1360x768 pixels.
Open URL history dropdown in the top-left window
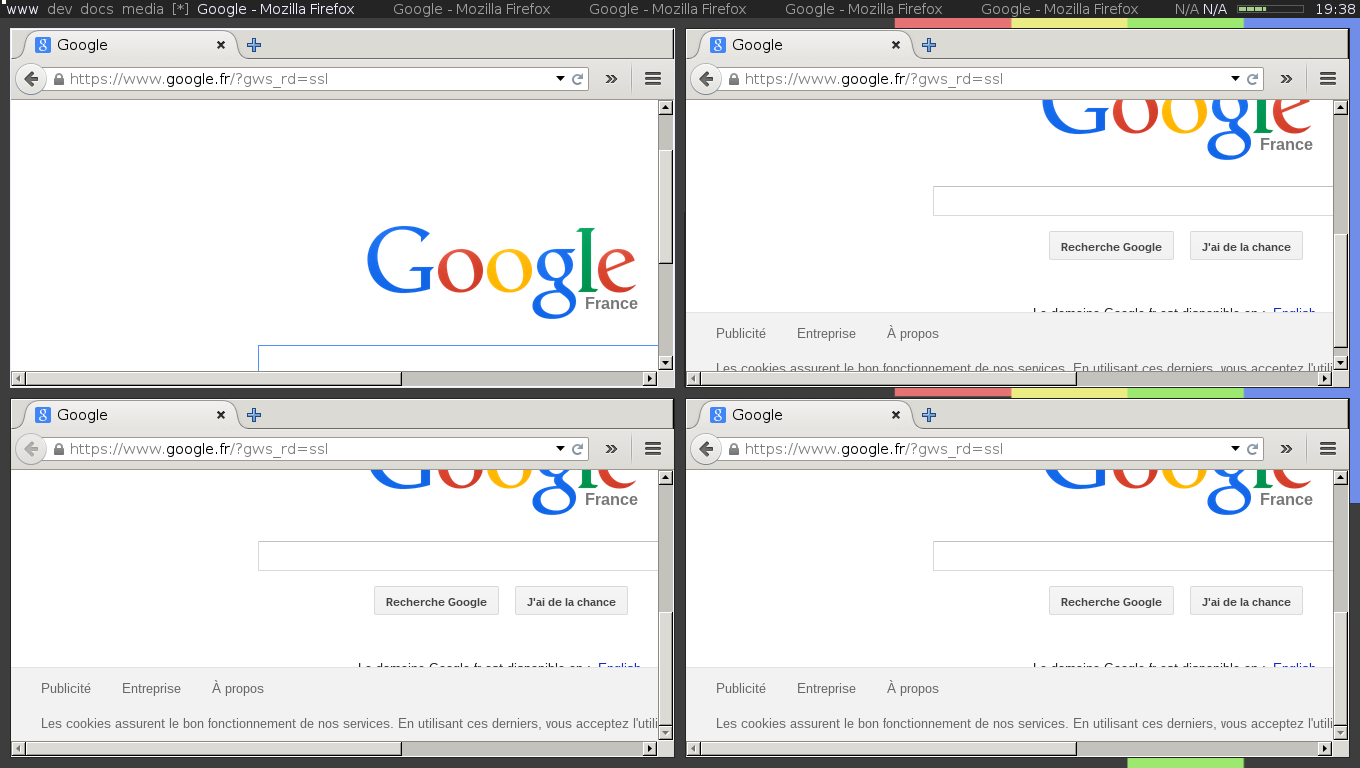click(560, 79)
